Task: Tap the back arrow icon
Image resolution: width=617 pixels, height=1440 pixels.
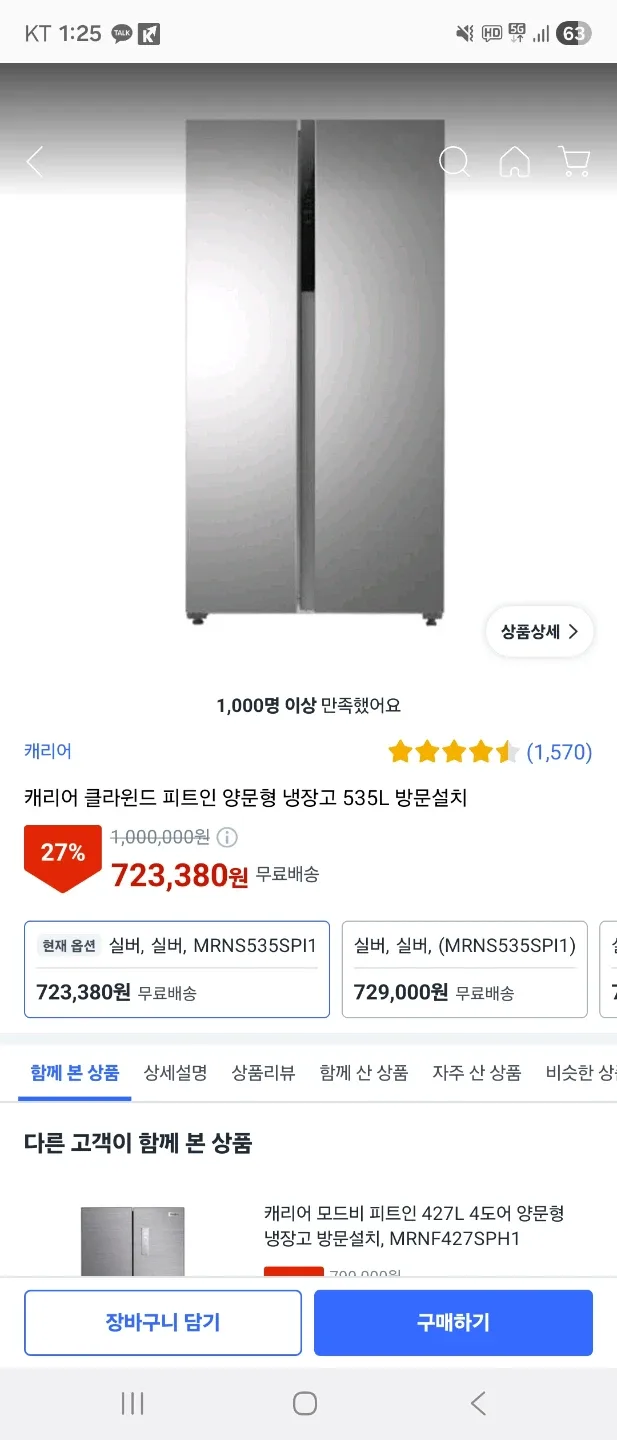Action: pyautogui.click(x=35, y=162)
